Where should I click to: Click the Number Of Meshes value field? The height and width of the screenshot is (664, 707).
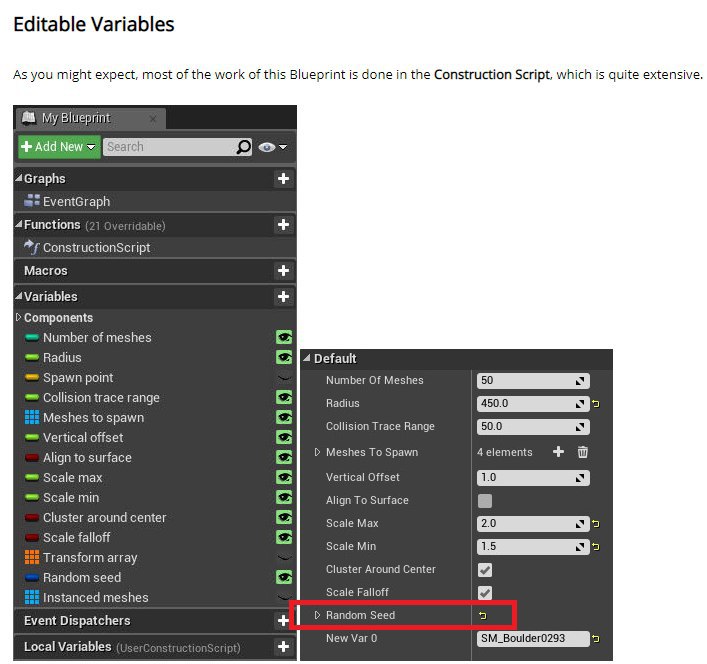coord(526,381)
